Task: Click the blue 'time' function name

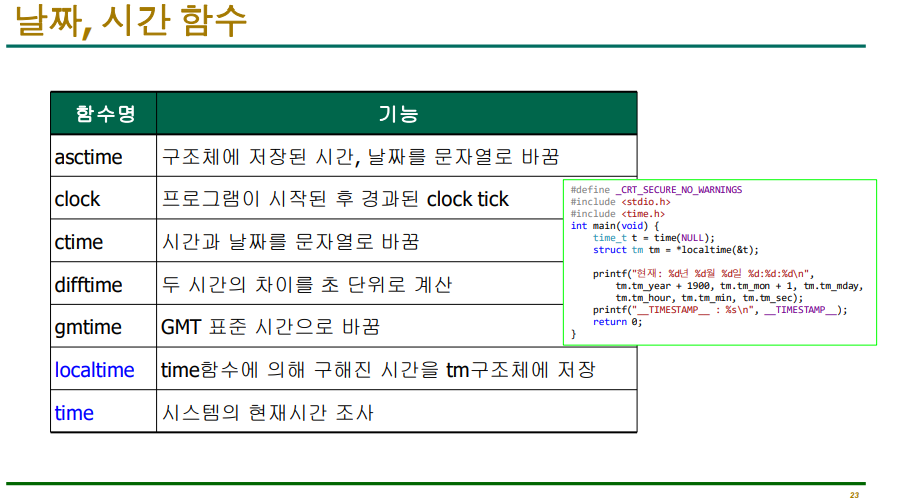Action: (74, 412)
